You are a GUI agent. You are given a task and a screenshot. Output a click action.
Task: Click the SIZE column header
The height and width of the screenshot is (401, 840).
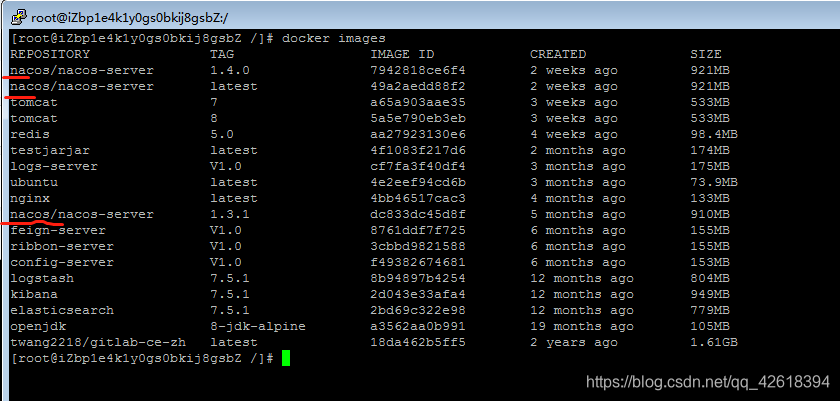pyautogui.click(x=706, y=54)
